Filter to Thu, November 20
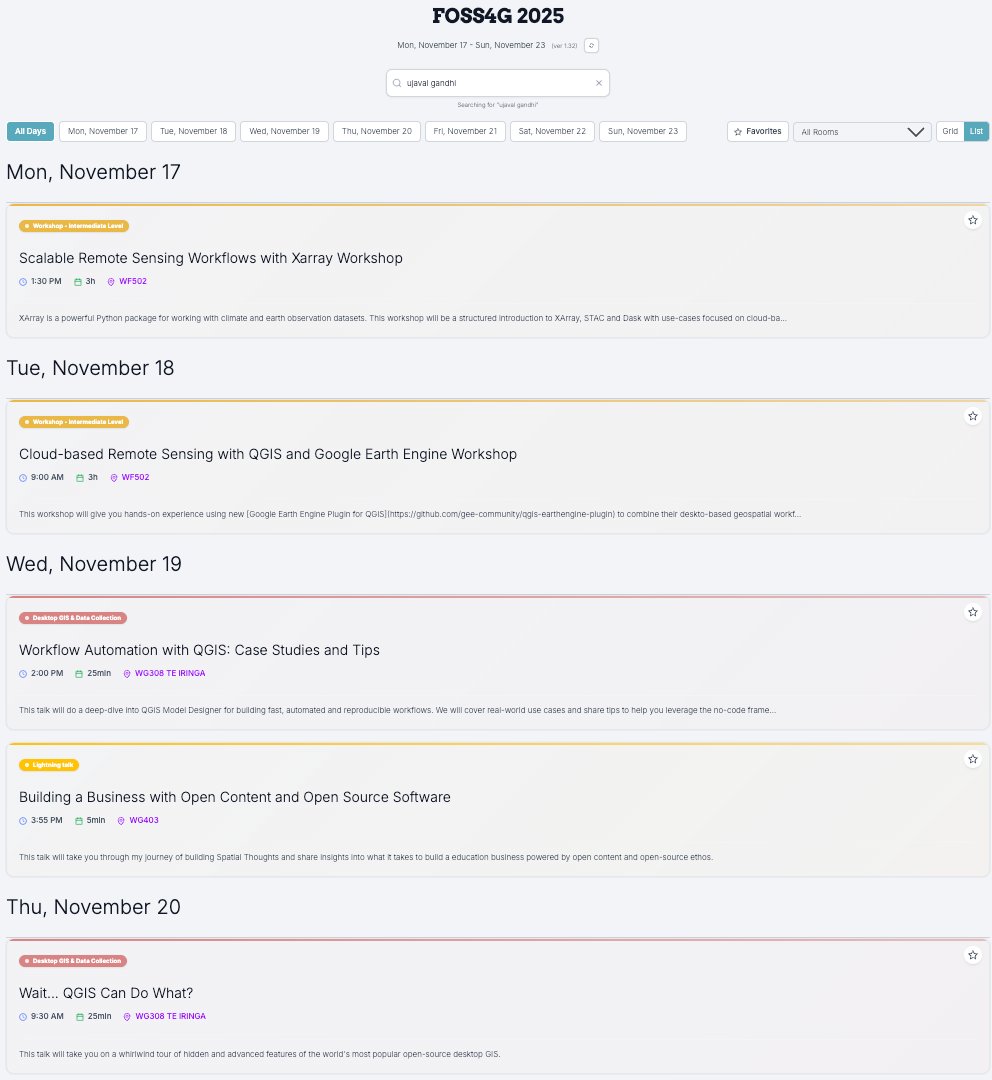Image resolution: width=992 pixels, height=1080 pixels. point(377,132)
